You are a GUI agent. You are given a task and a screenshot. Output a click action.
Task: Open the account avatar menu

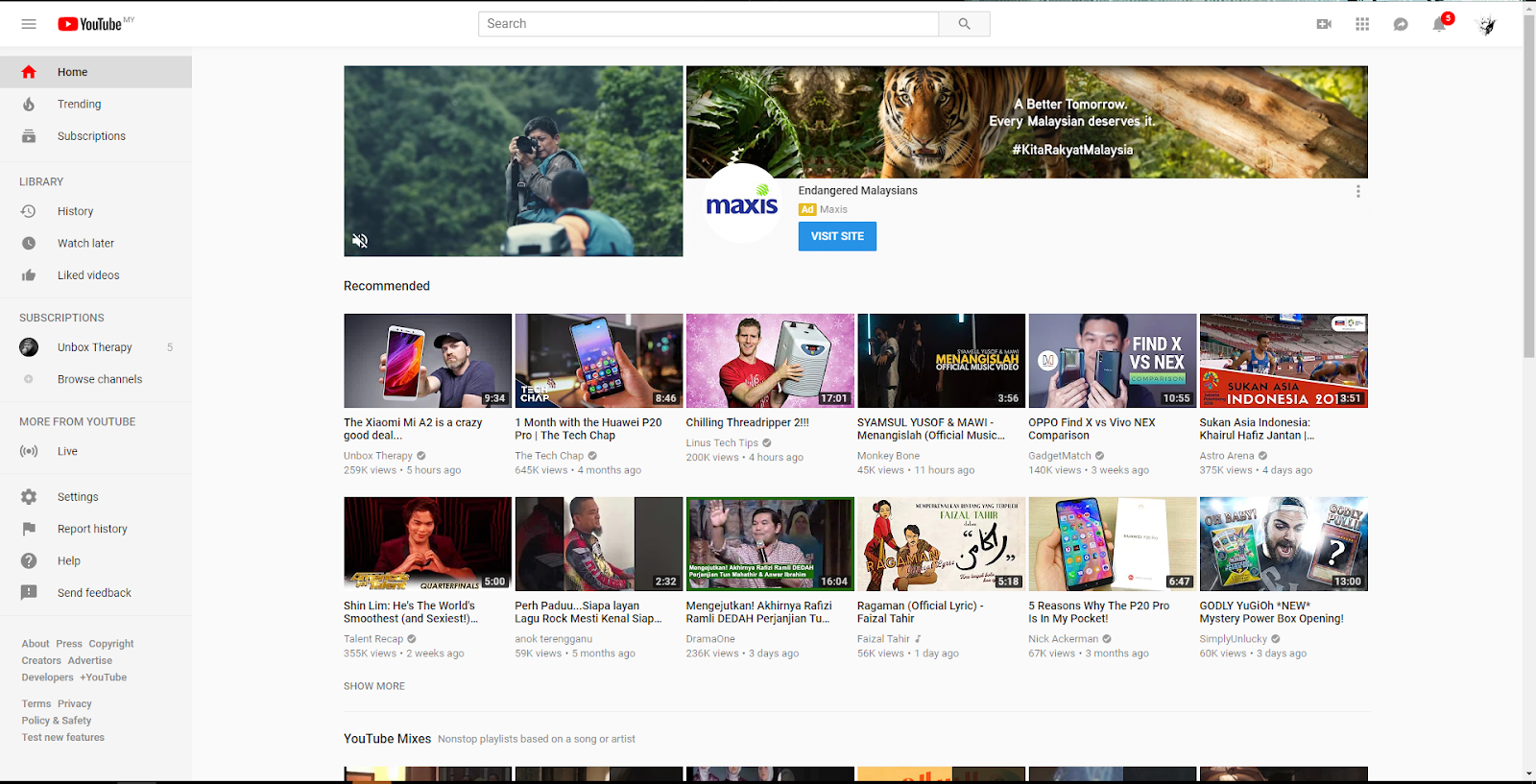(1487, 25)
